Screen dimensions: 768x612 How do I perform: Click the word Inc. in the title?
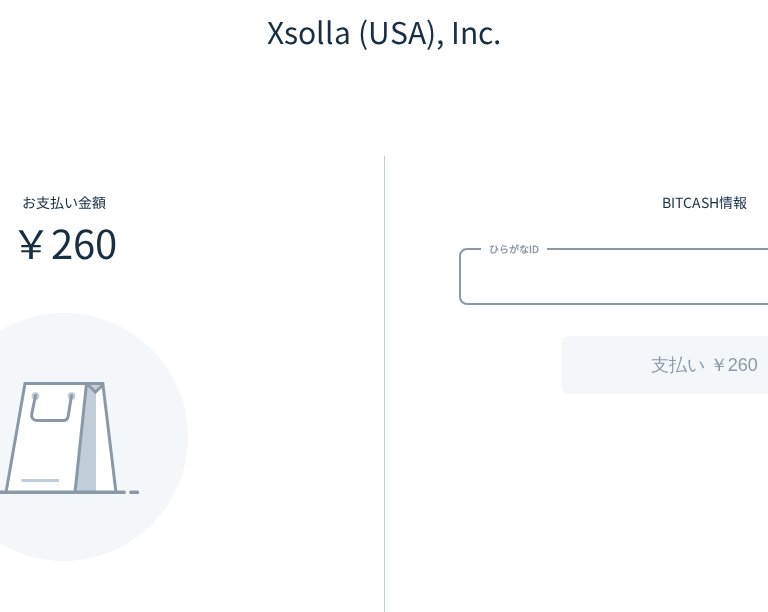pyautogui.click(x=475, y=34)
